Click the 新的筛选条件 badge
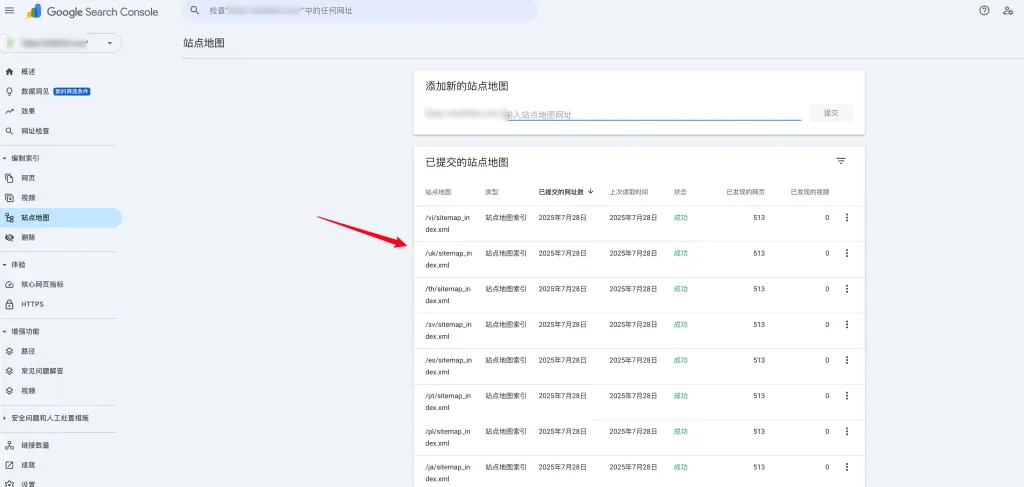 coord(72,91)
